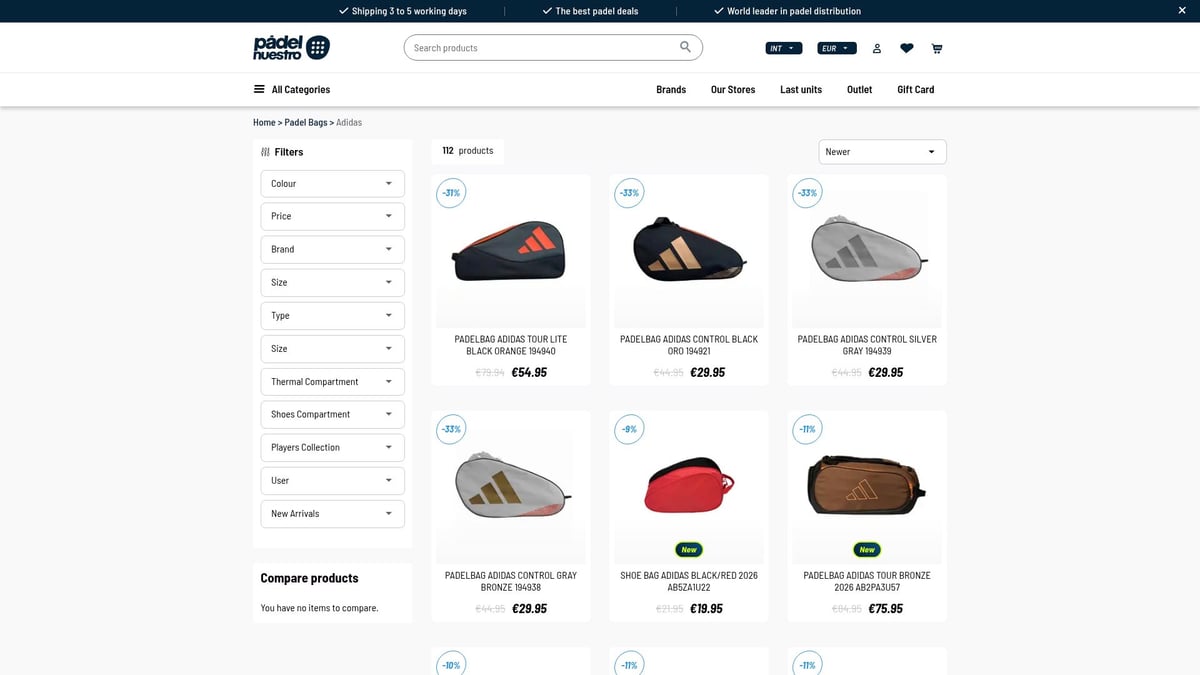Click title Padelbag Adidas Control Black Oro 194921
Image resolution: width=1200 pixels, height=675 pixels.
point(689,345)
